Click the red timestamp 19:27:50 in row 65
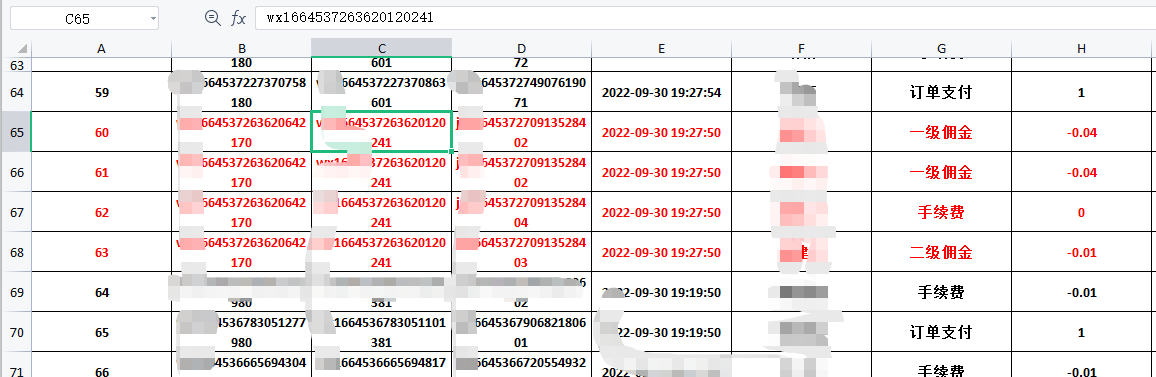The width and height of the screenshot is (1156, 377). 661,133
